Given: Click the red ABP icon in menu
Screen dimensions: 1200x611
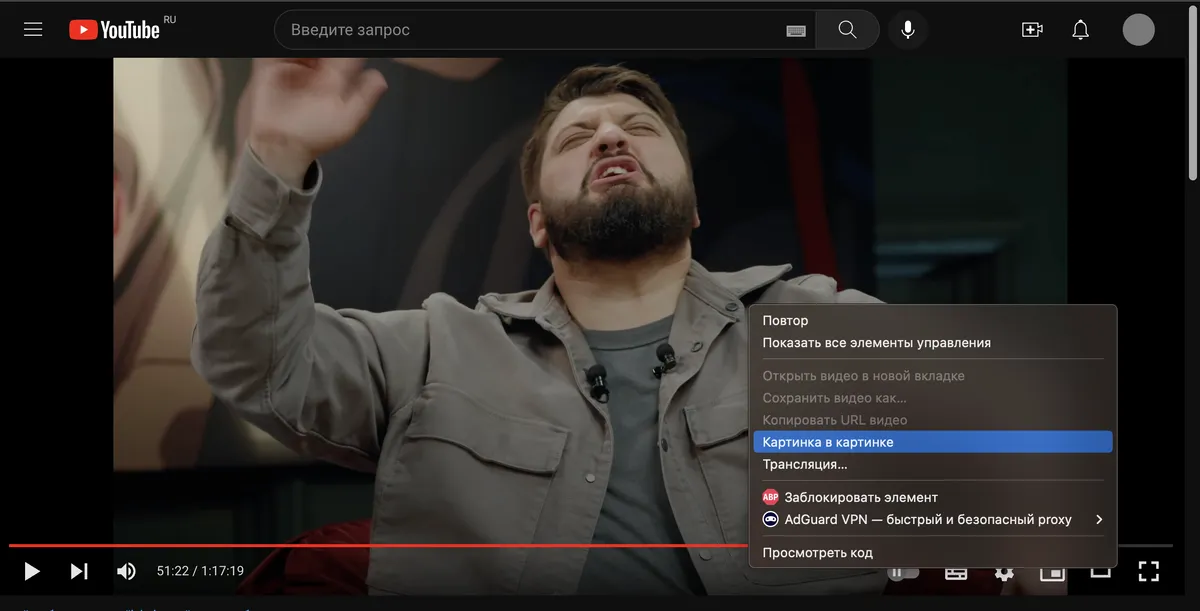Looking at the screenshot, I should coord(770,497).
